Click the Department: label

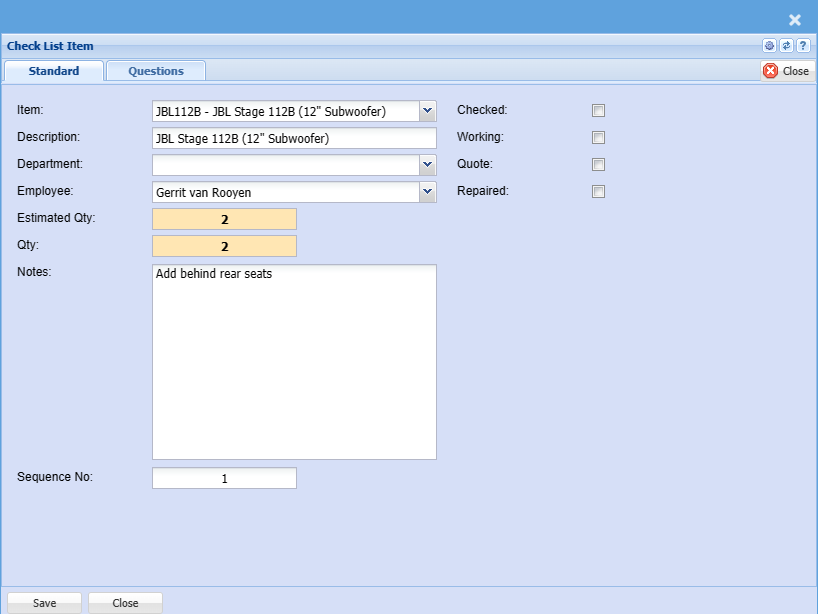50,164
